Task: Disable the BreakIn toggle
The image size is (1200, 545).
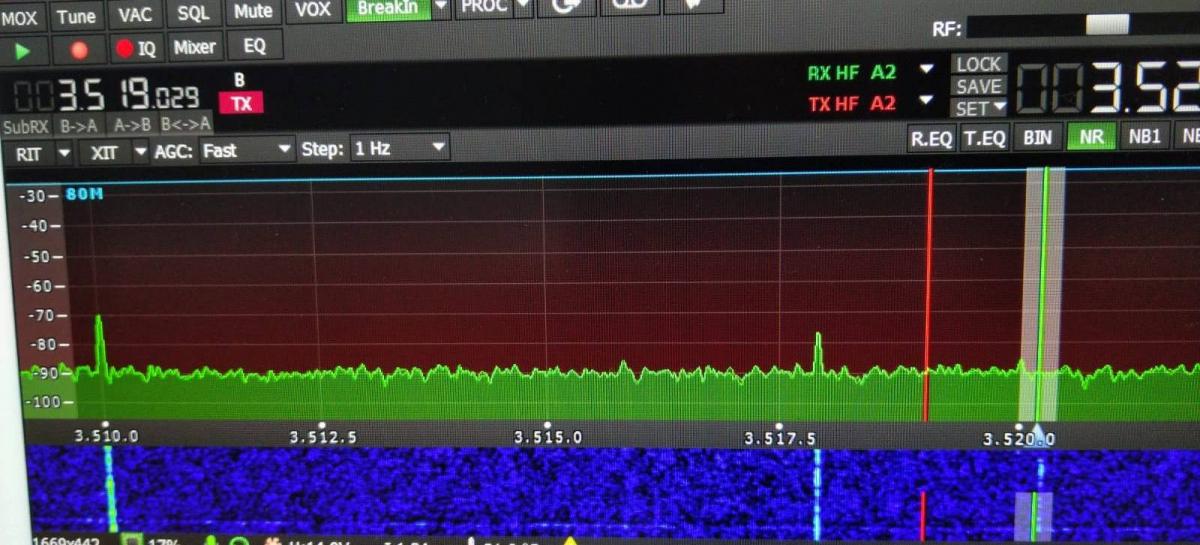Action: (x=388, y=9)
